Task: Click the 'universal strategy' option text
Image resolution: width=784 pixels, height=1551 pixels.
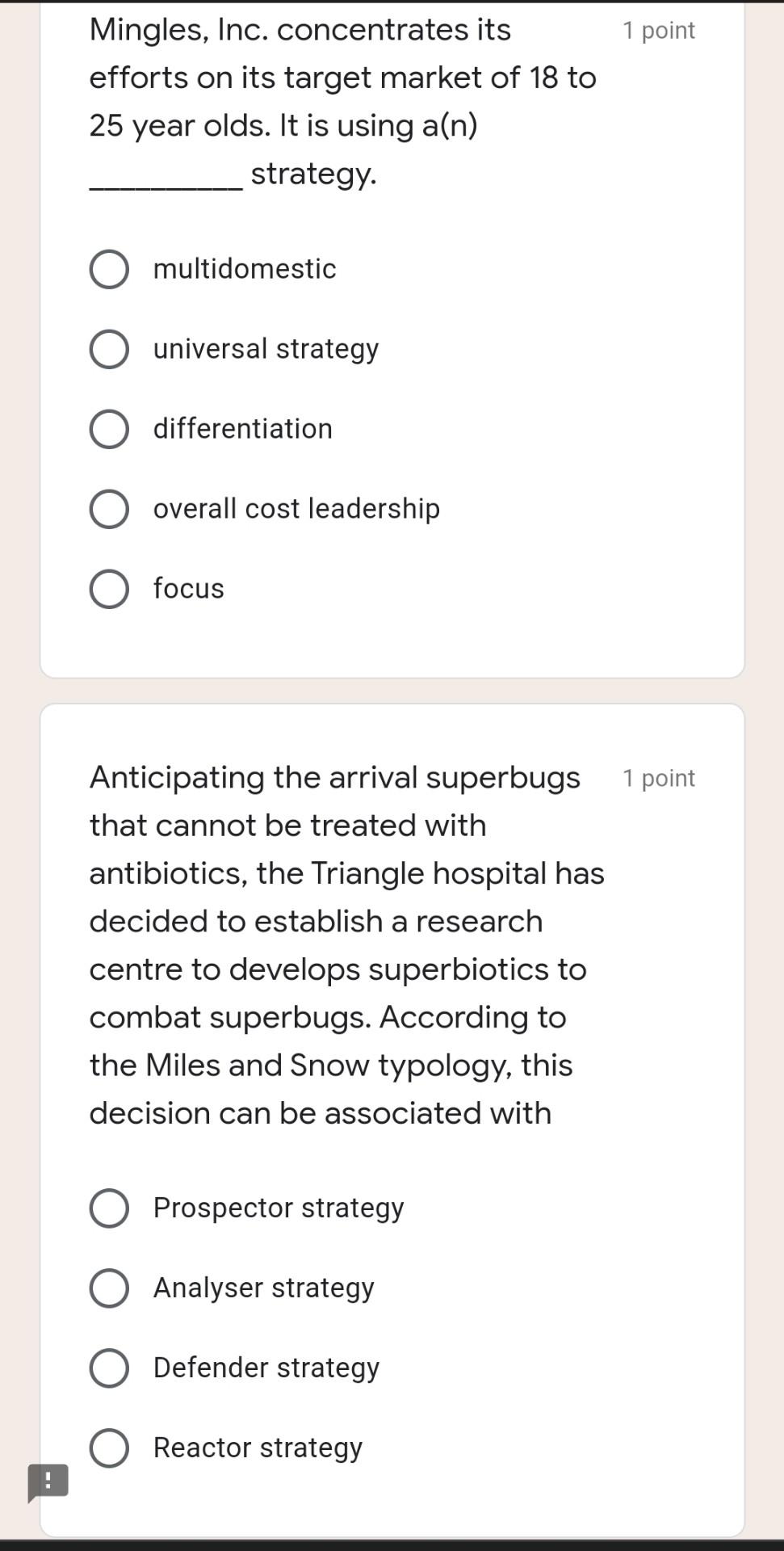Action: (x=266, y=349)
